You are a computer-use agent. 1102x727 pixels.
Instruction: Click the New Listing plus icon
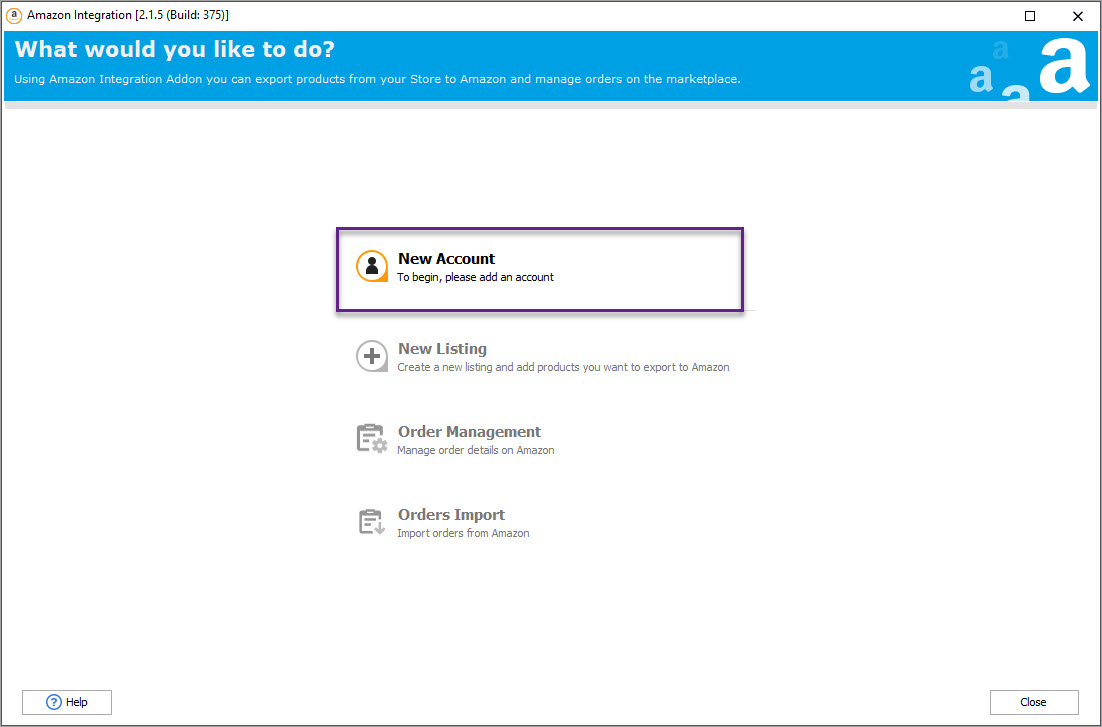coord(372,356)
